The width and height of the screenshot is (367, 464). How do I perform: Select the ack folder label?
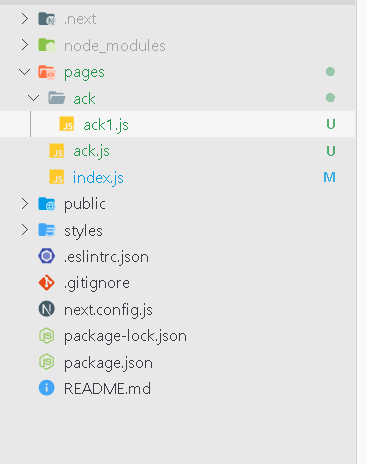click(x=84, y=99)
